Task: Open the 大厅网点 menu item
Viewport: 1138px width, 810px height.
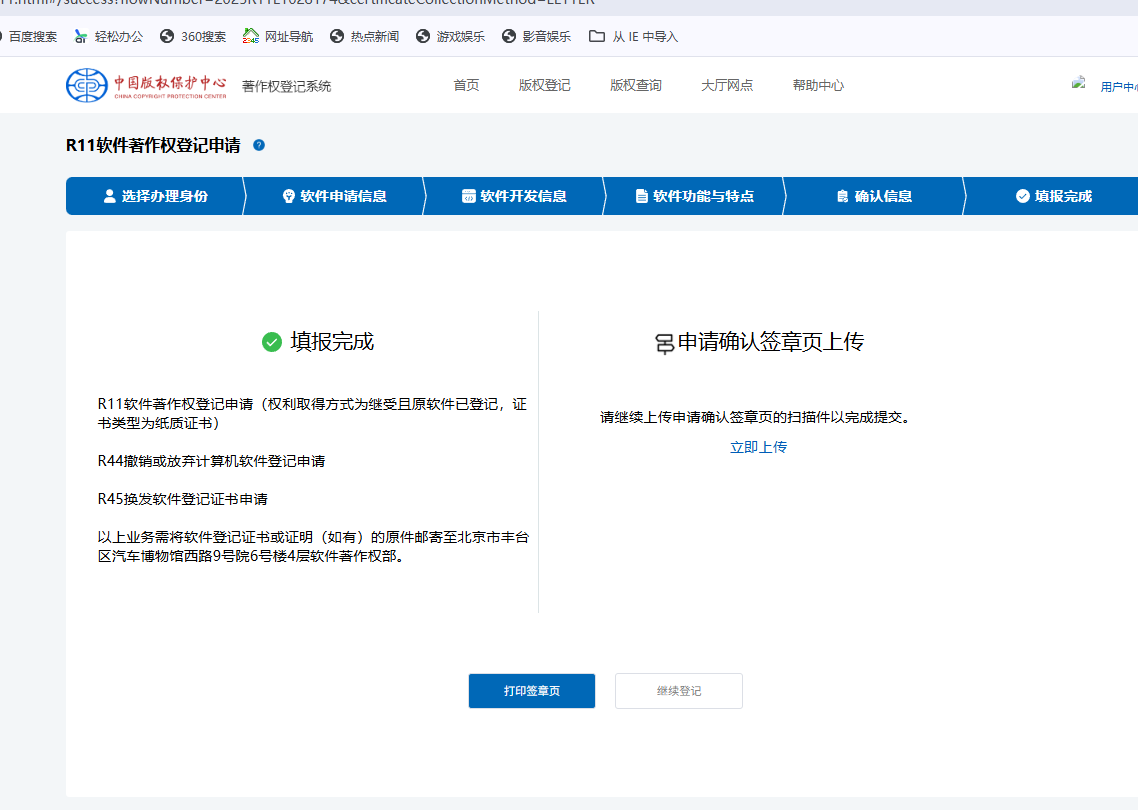Action: click(727, 85)
